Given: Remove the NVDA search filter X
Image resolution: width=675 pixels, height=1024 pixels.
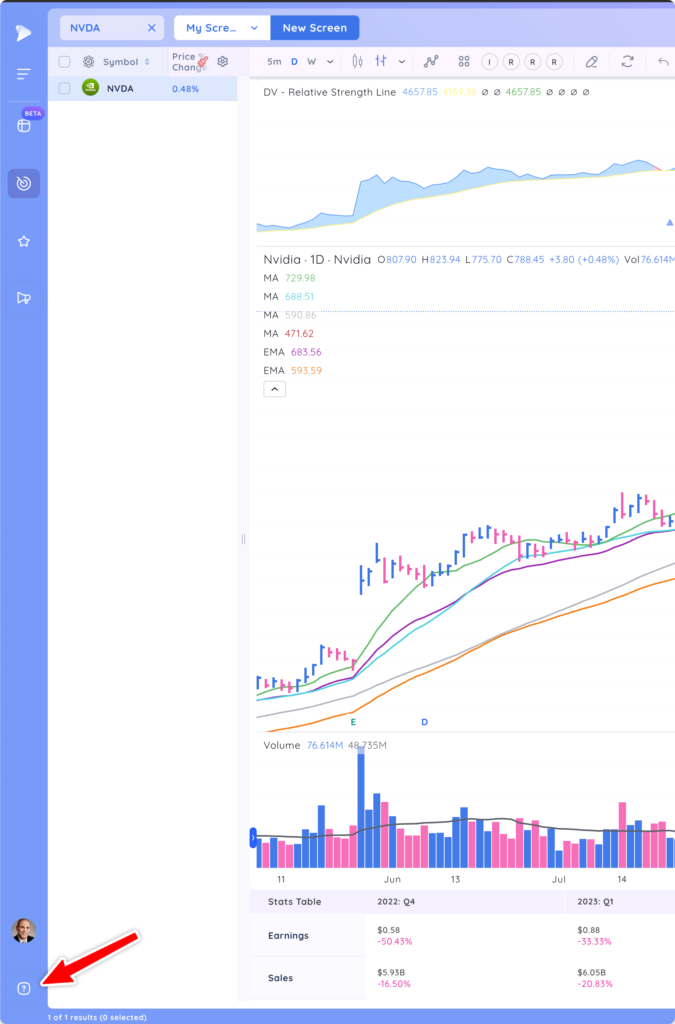Looking at the screenshot, I should pos(151,28).
